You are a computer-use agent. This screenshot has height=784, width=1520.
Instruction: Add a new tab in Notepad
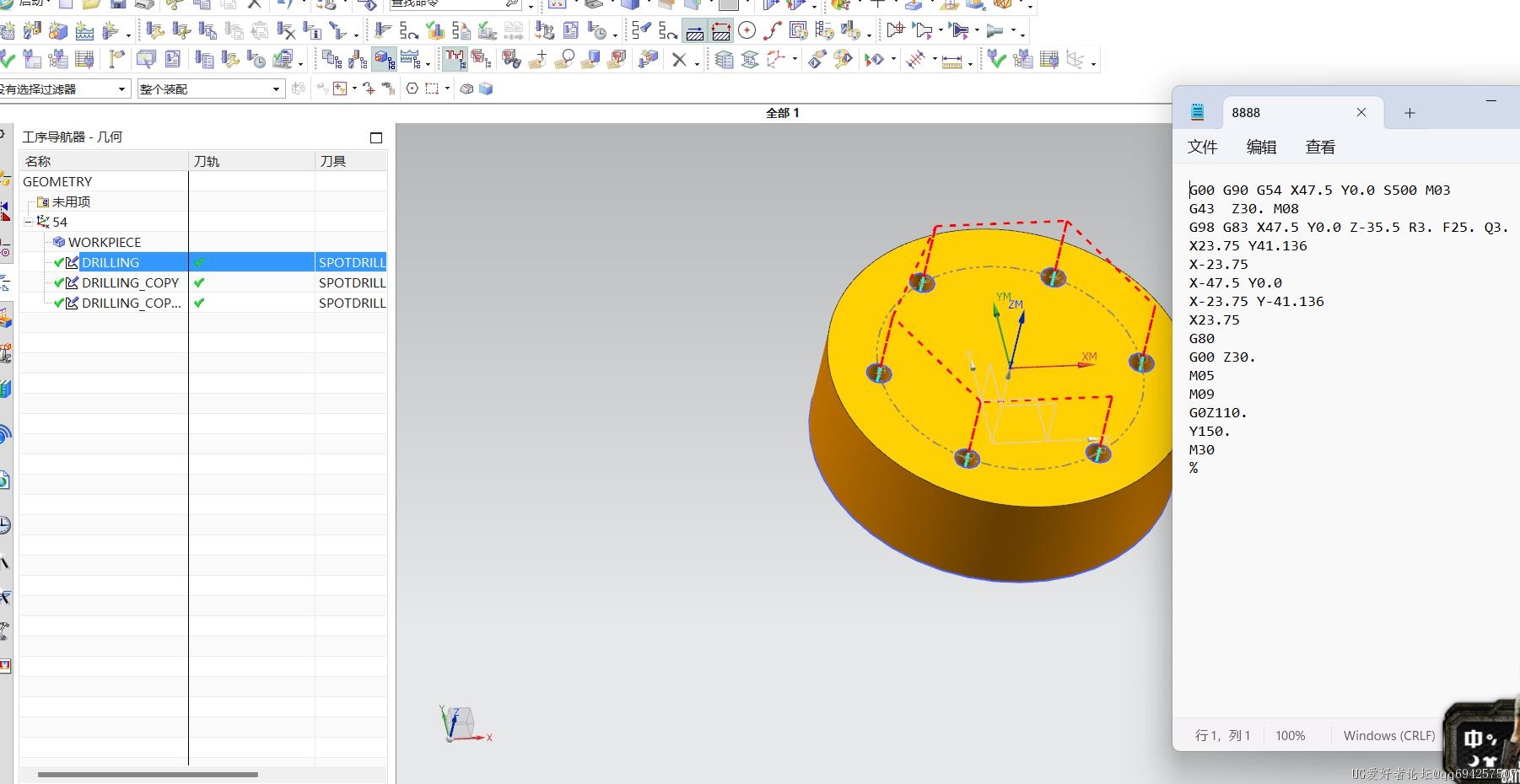pos(1410,113)
